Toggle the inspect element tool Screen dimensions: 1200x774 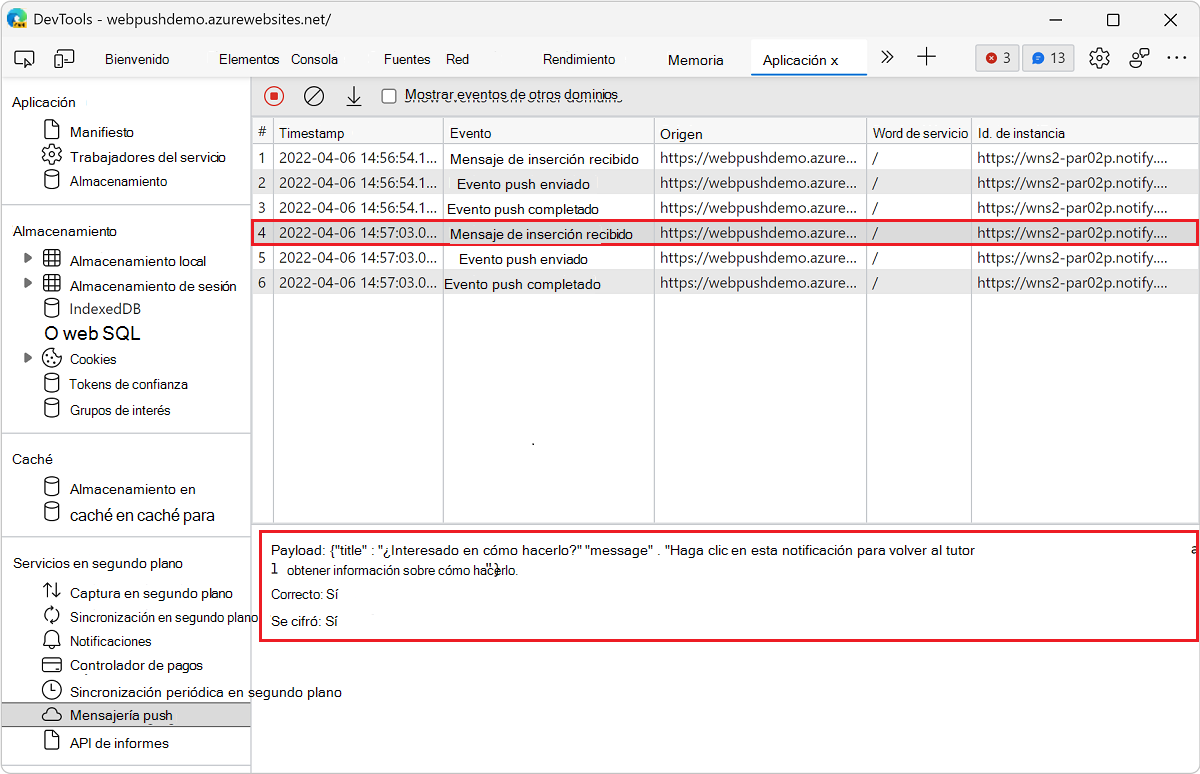point(26,59)
